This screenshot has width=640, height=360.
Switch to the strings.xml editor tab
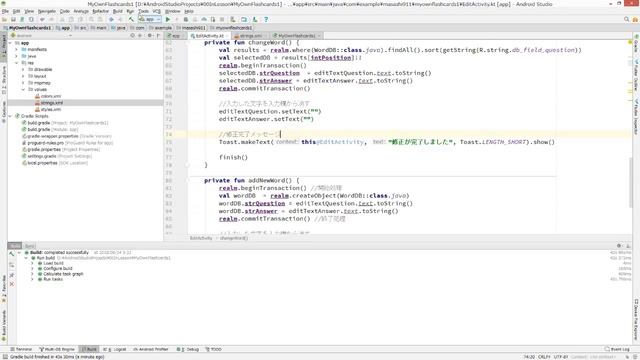(x=250, y=36)
